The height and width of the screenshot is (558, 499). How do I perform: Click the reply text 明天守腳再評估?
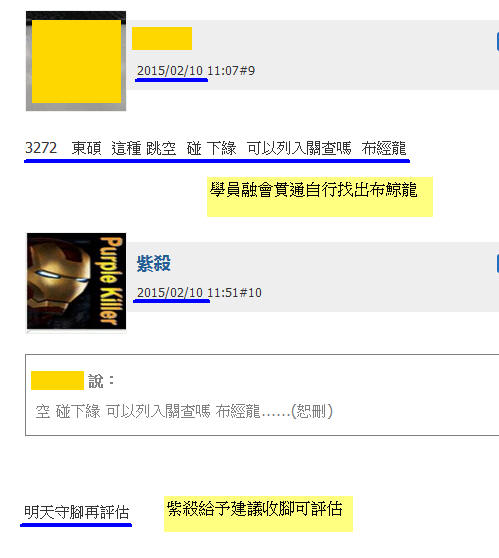77,512
